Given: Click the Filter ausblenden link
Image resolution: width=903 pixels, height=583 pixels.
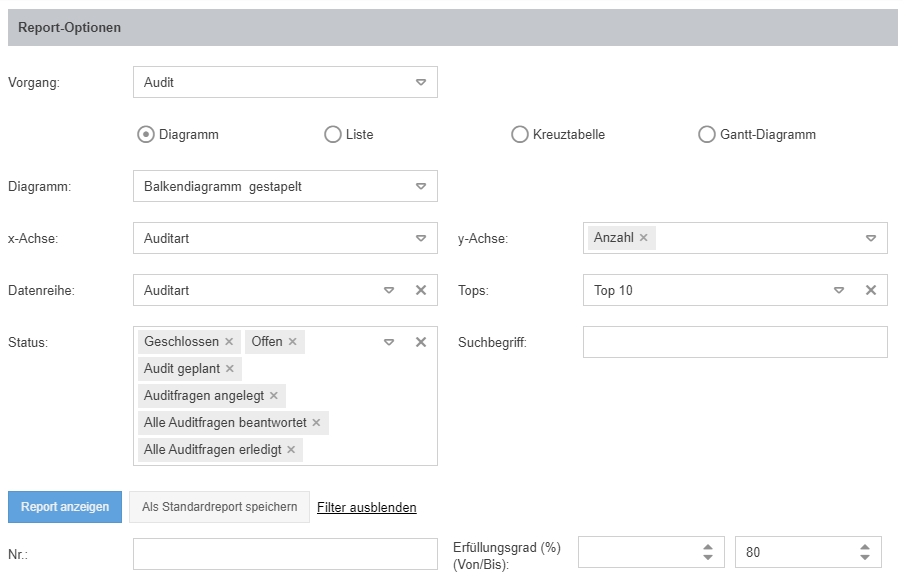Looking at the screenshot, I should click(x=367, y=508).
